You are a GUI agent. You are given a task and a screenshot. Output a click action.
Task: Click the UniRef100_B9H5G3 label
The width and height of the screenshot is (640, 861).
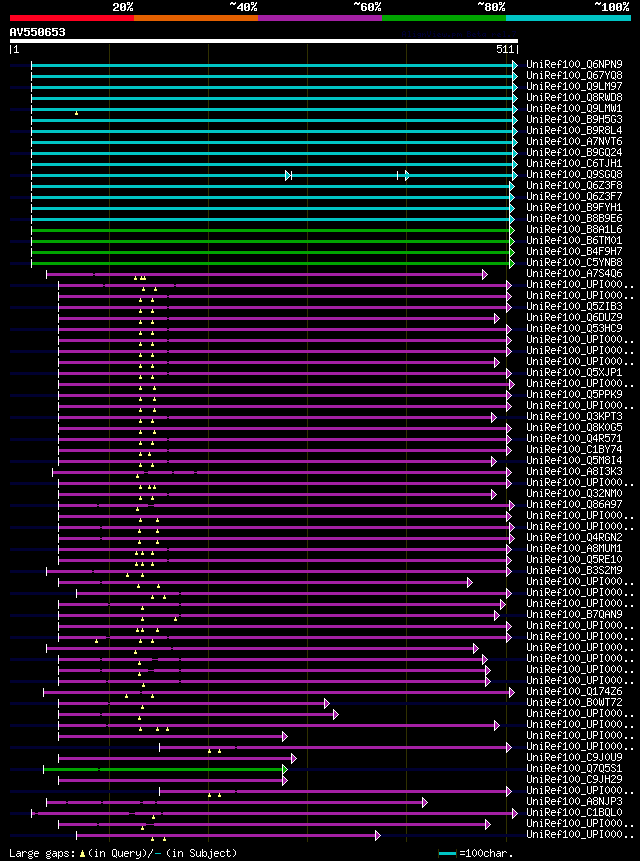(574, 120)
